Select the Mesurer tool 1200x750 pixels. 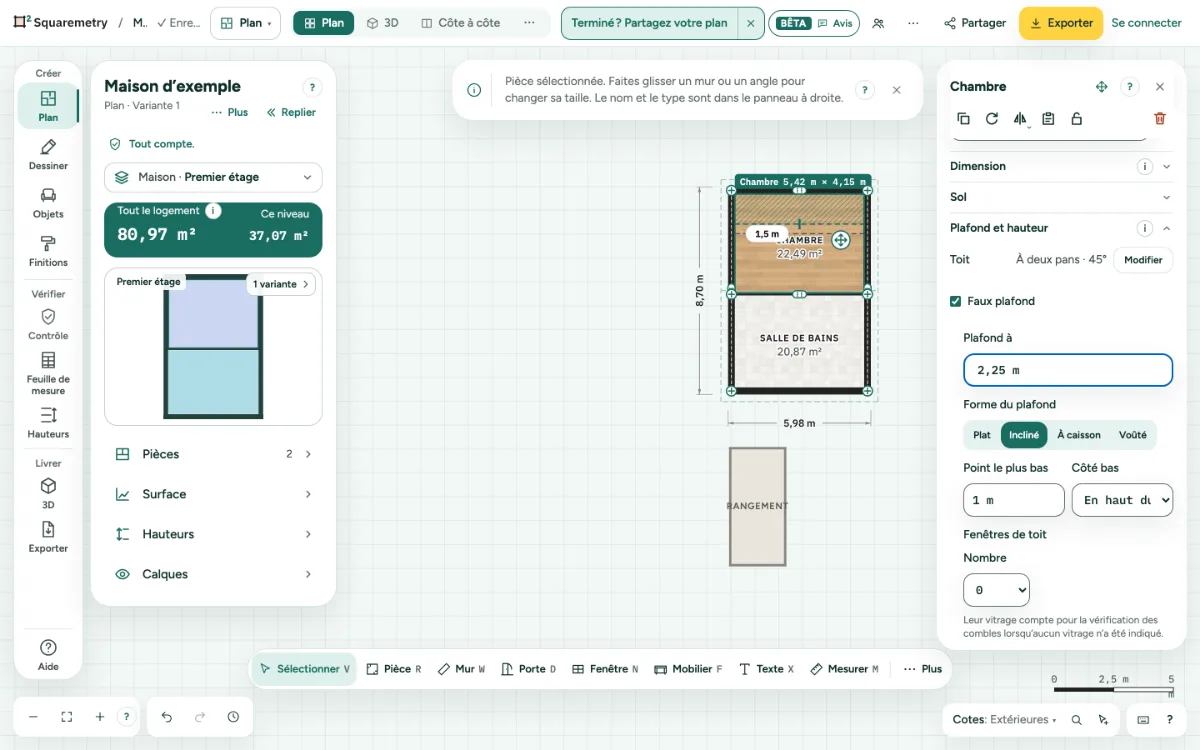point(844,669)
